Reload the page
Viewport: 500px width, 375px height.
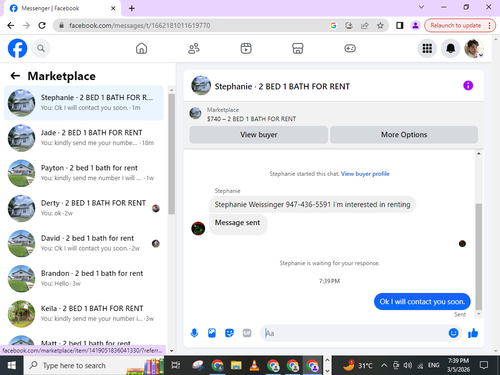click(42, 26)
